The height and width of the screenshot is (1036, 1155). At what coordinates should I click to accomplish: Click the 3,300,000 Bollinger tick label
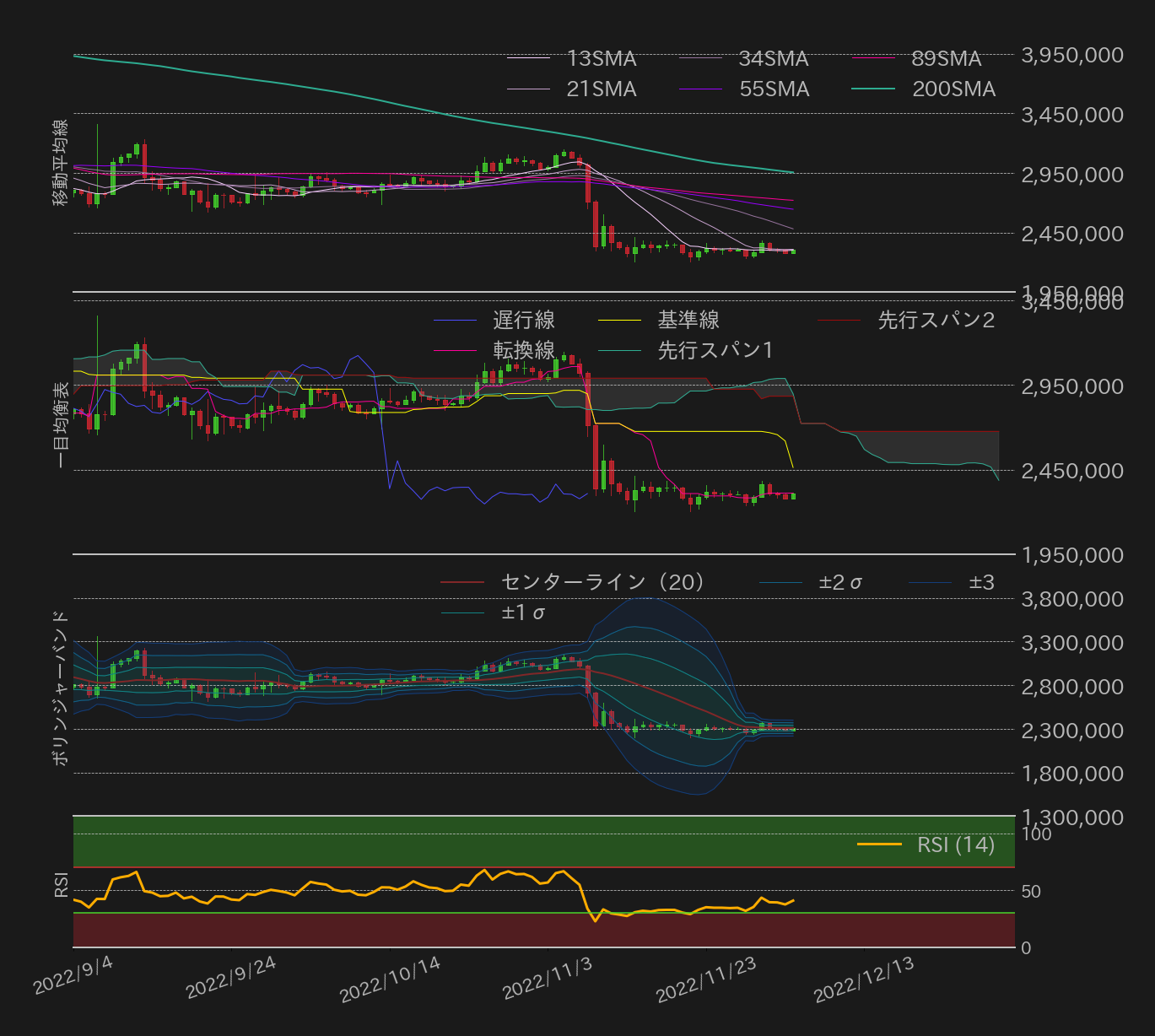pyautogui.click(x=1072, y=643)
